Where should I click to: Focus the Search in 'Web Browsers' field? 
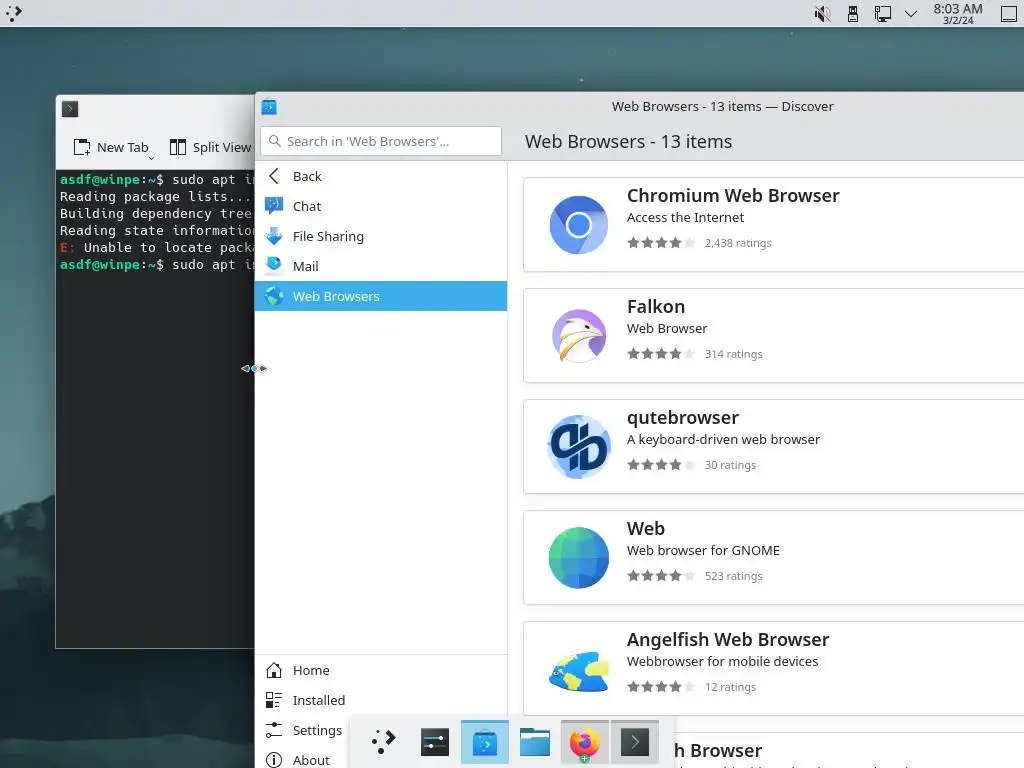[x=381, y=141]
